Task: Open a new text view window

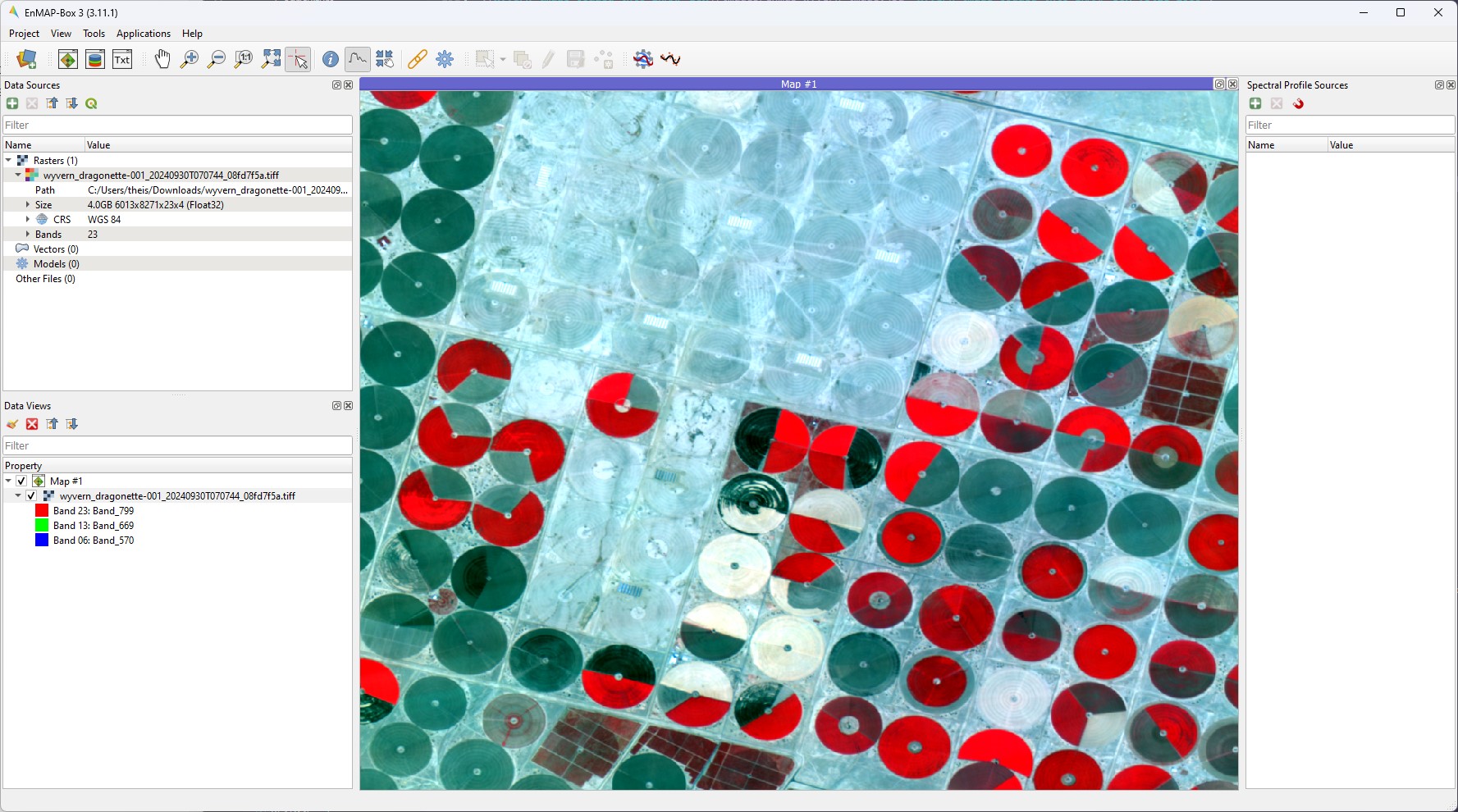Action: [x=122, y=59]
